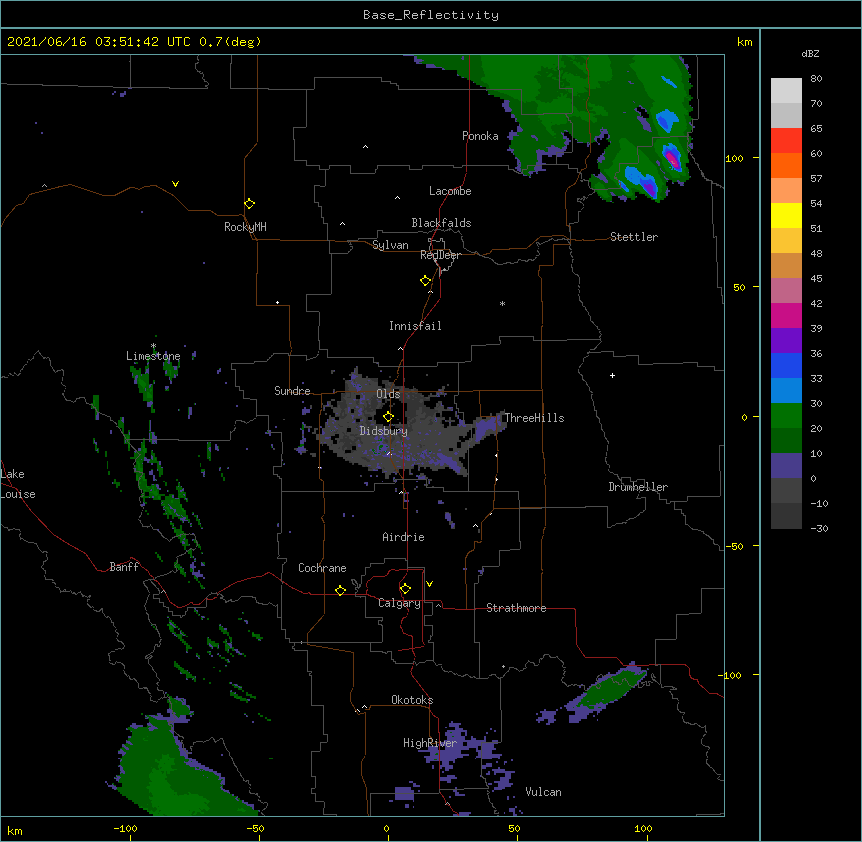Click the Didsbury town label
The image size is (862, 842).
[384, 431]
